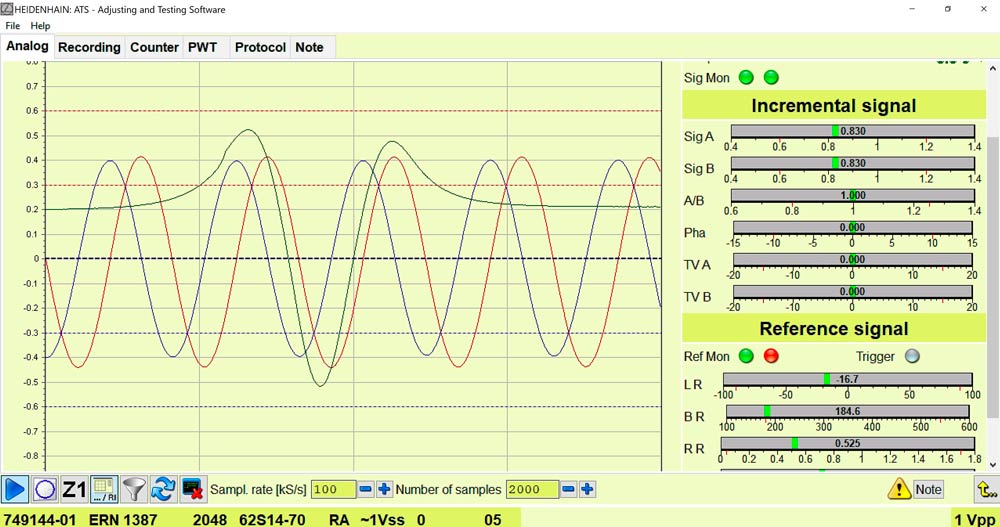Switch to the Recording tab

tap(89, 47)
